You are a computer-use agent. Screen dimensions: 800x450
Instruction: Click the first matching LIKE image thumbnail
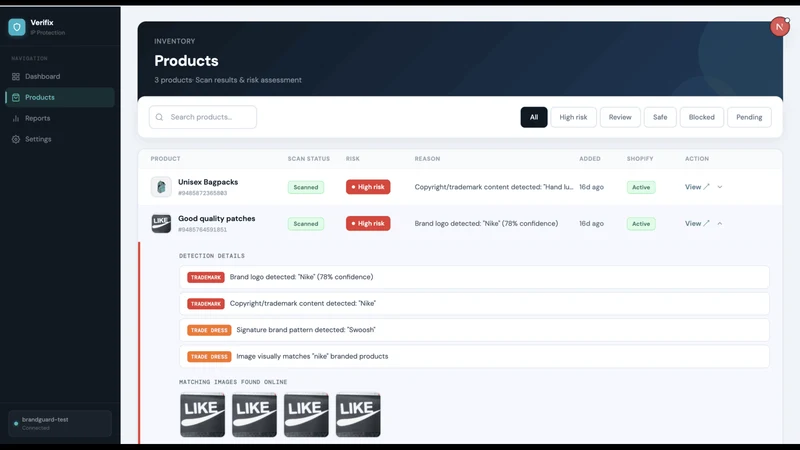point(203,415)
